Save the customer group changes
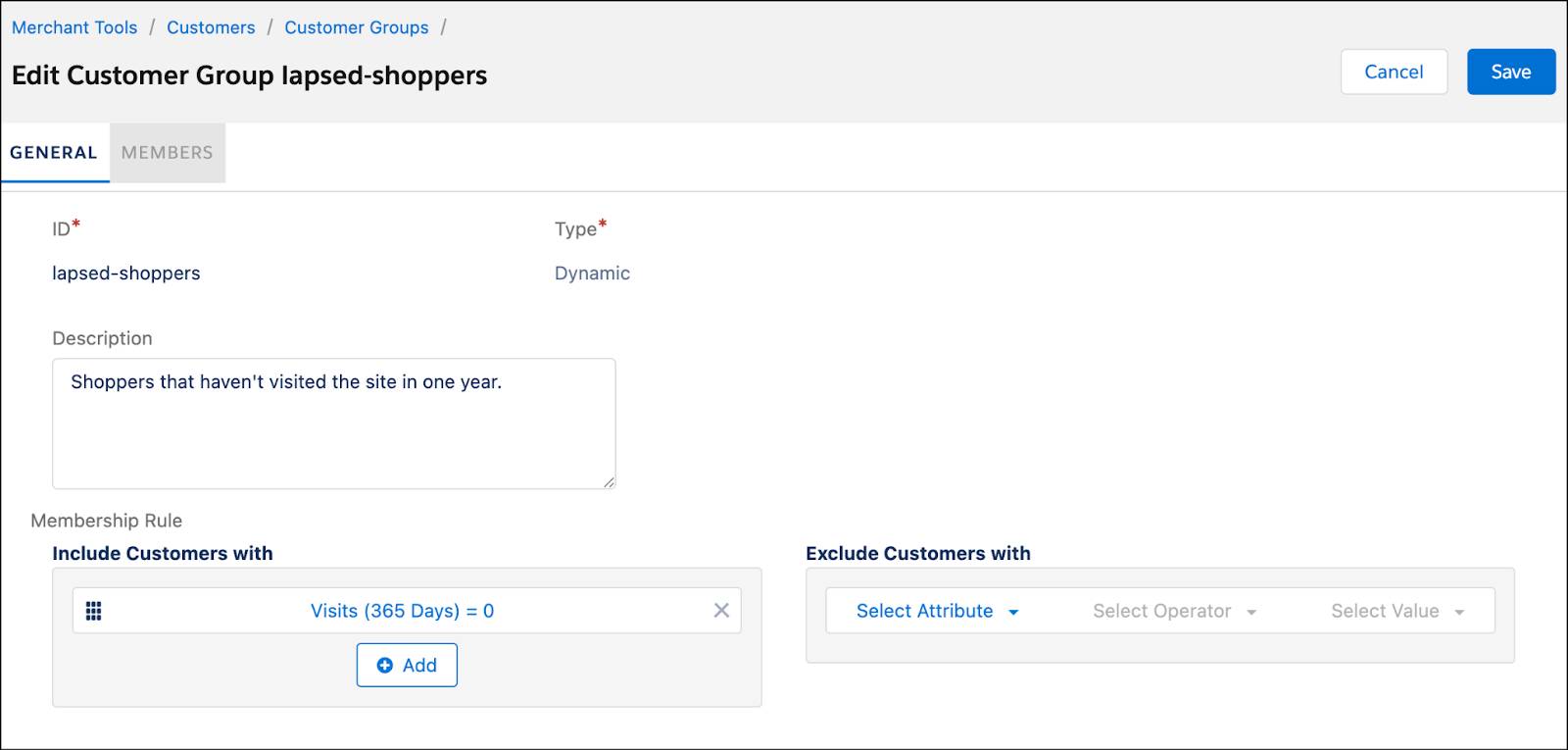Viewport: 1568px width, 750px height. pyautogui.click(x=1510, y=71)
